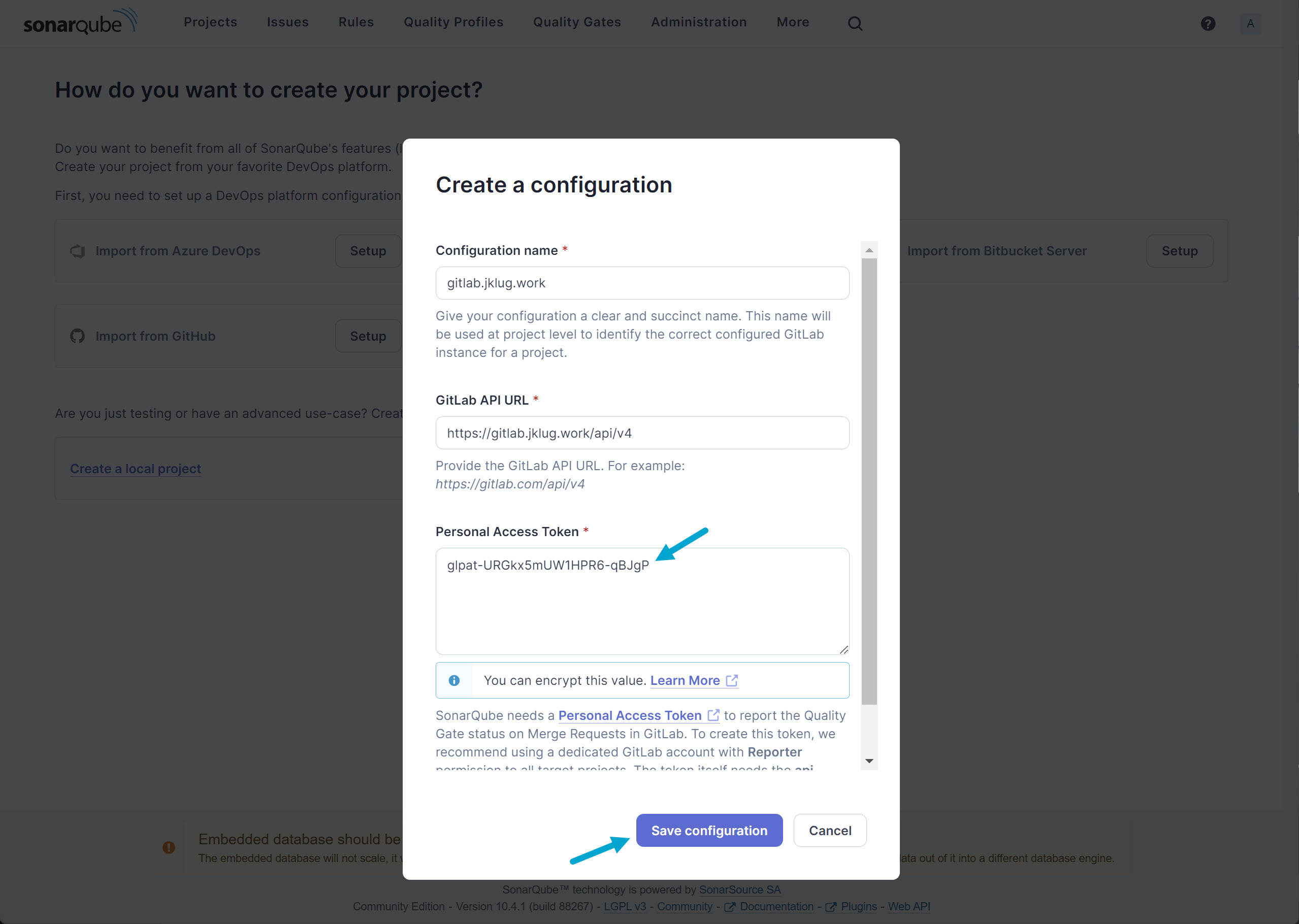Viewport: 1299px width, 924px height.
Task: Open the Personal Access Token link
Action: tap(630, 715)
